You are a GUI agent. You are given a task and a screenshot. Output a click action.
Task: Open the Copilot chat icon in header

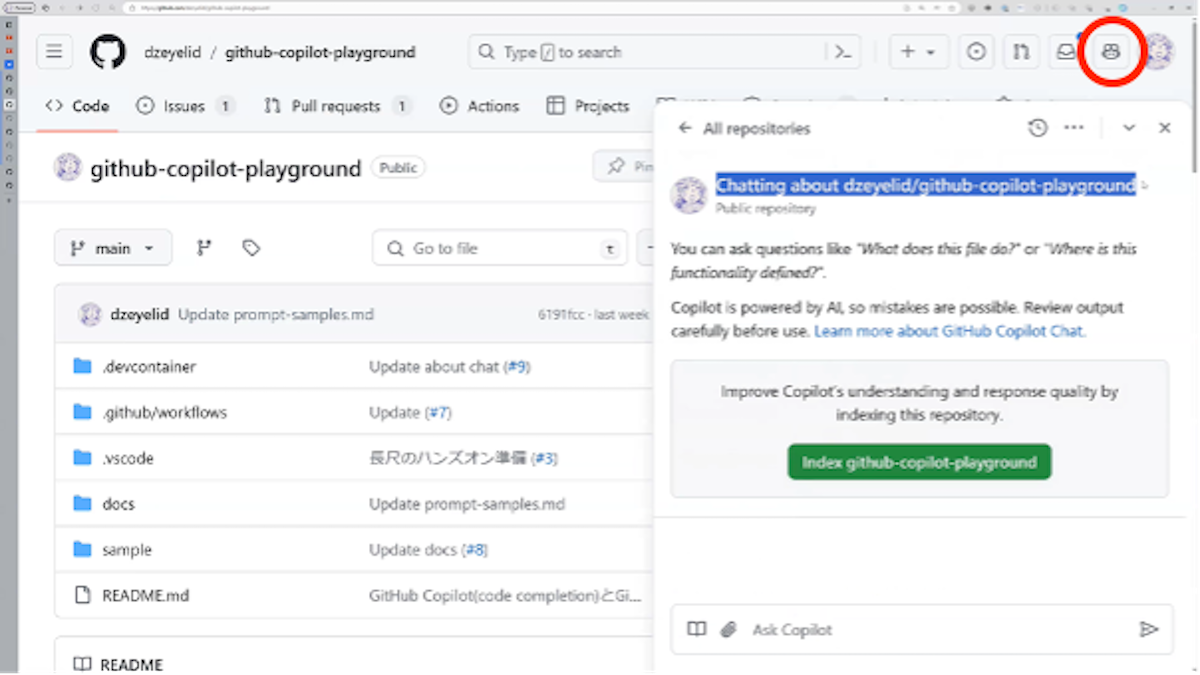tap(1111, 52)
